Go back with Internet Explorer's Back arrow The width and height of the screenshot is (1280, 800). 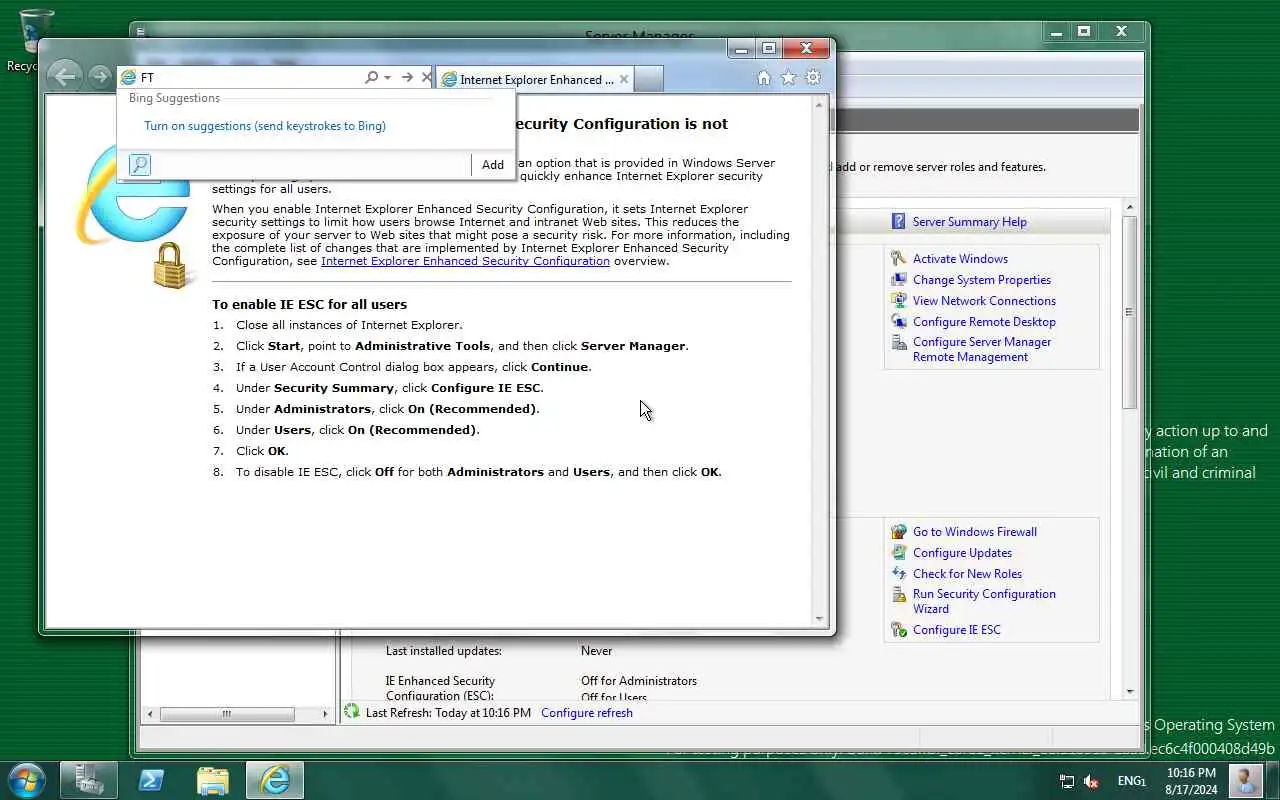coord(64,77)
